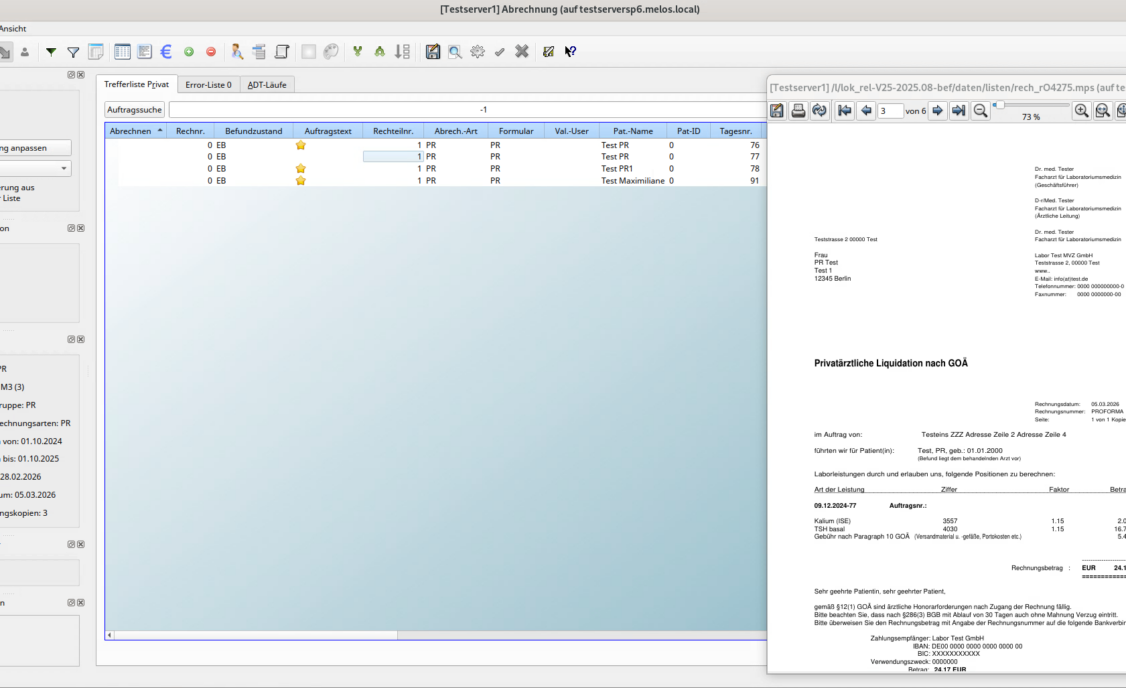The width and height of the screenshot is (1126, 688).
Task: Click the green plus icon in toolbar
Action: (x=189, y=52)
